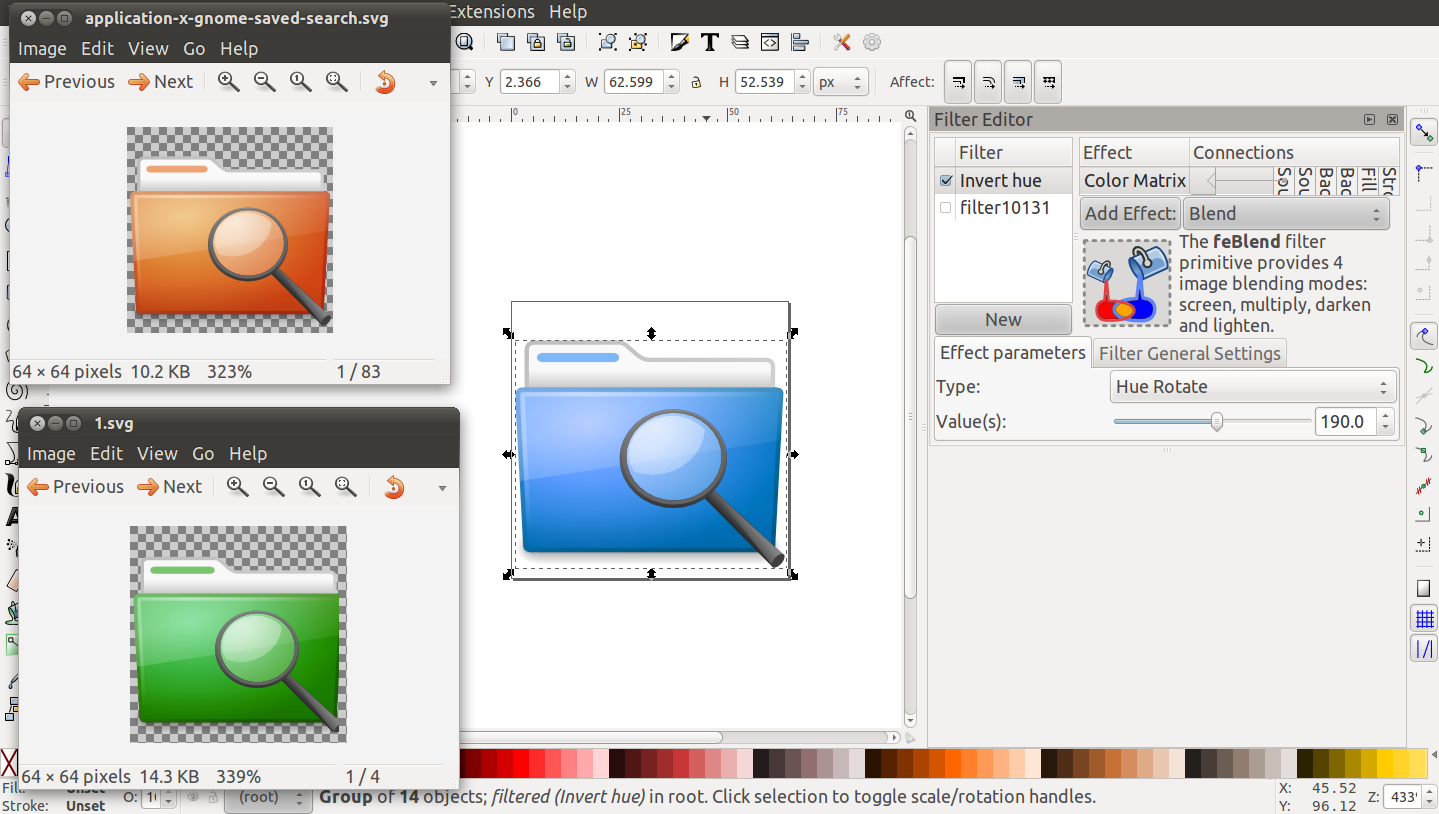Open the Align and Distribute dialog
The image size is (1439, 814).
click(800, 42)
